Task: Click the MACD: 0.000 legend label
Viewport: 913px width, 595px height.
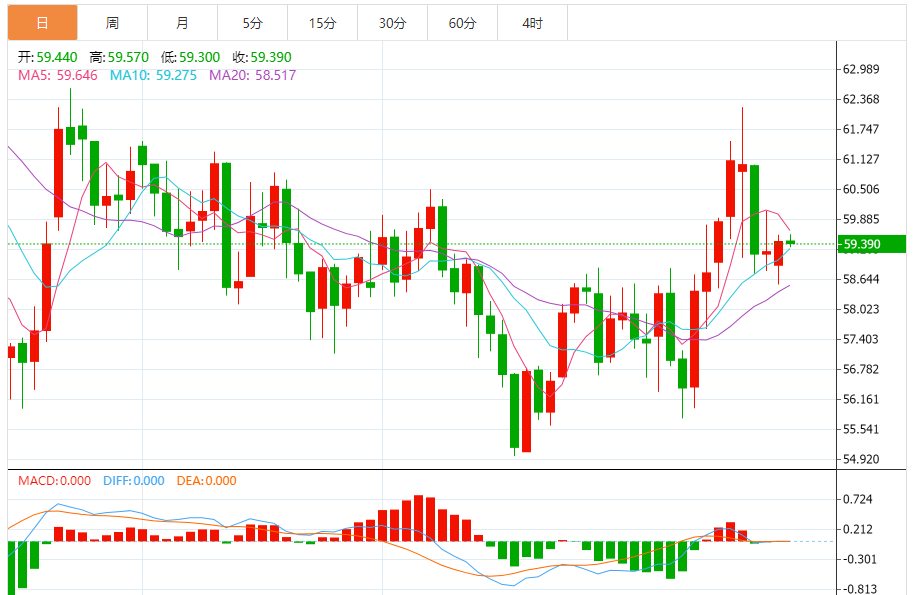Action: pyautogui.click(x=55, y=481)
